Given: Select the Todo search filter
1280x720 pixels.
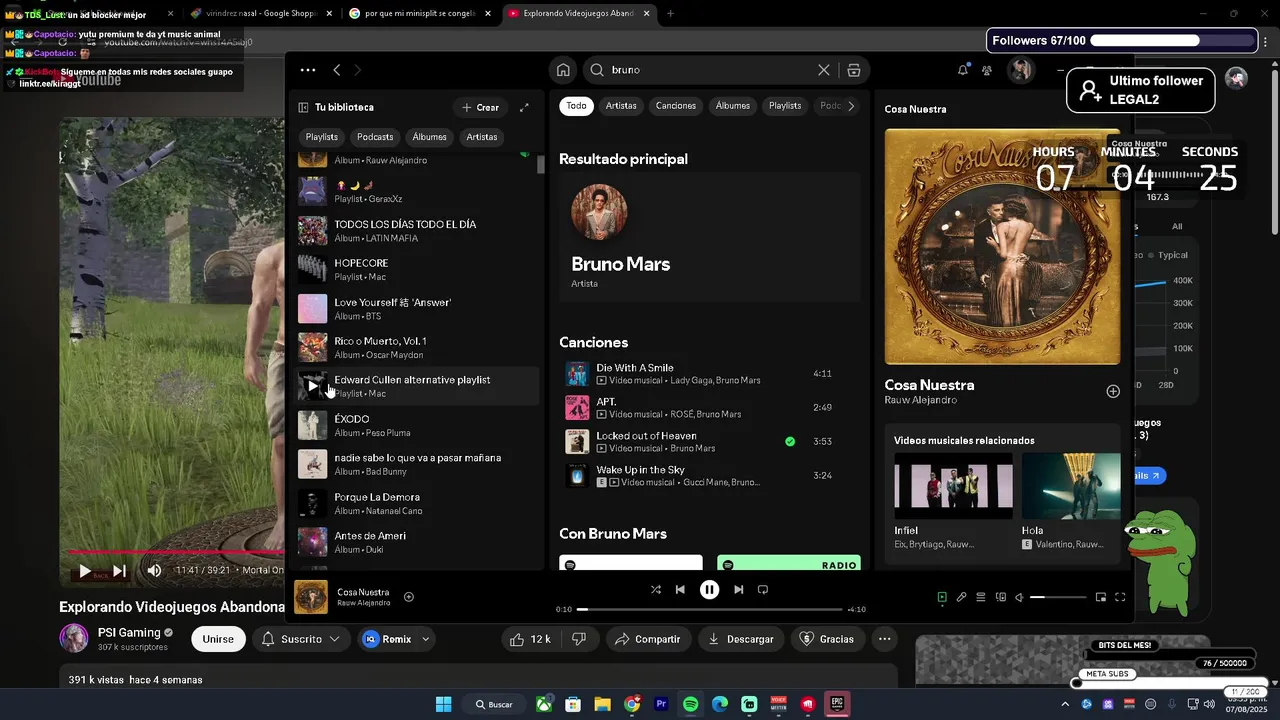Looking at the screenshot, I should point(577,106).
